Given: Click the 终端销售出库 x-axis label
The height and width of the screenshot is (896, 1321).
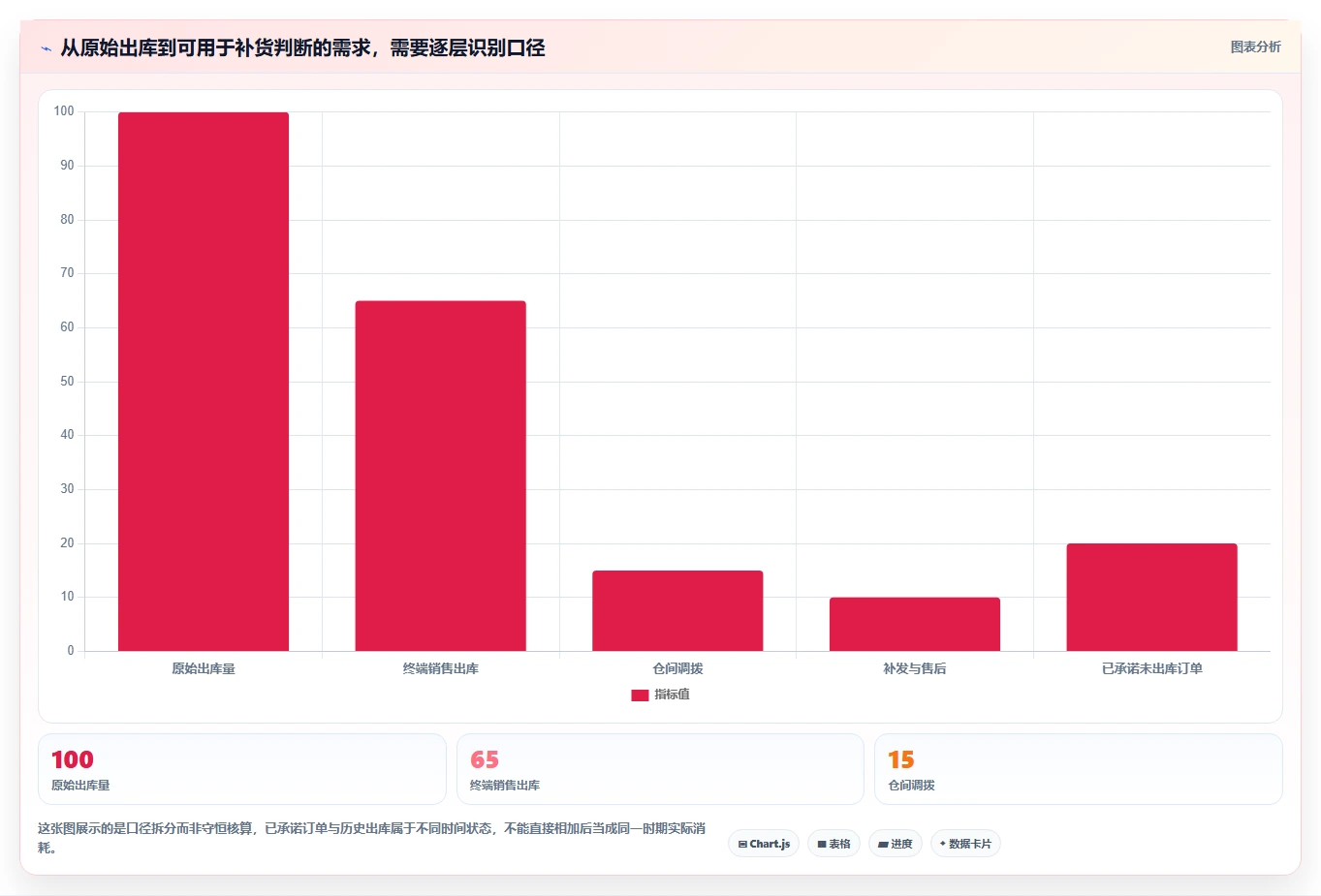Looking at the screenshot, I should click(x=441, y=668).
